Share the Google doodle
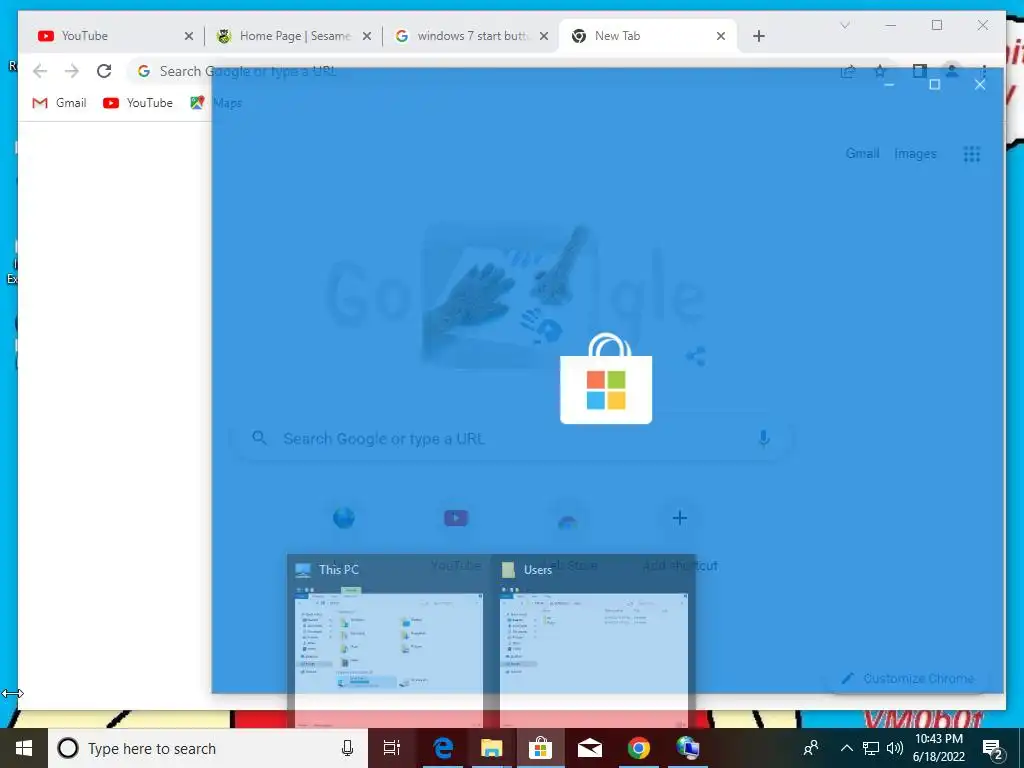 (696, 356)
